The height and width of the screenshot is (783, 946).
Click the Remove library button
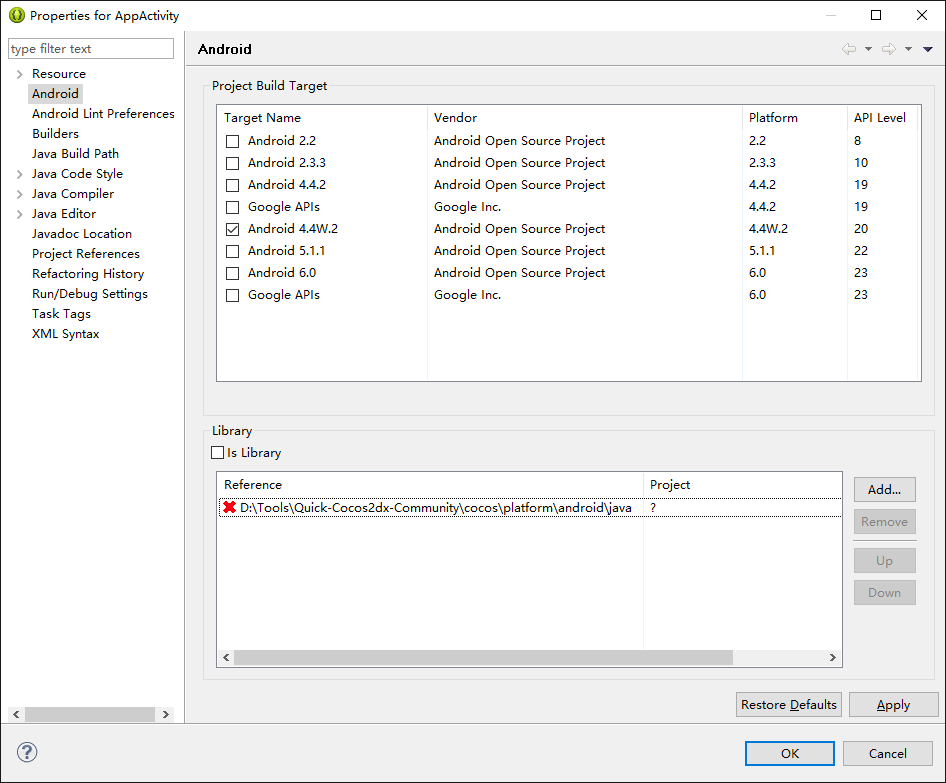pos(884,521)
